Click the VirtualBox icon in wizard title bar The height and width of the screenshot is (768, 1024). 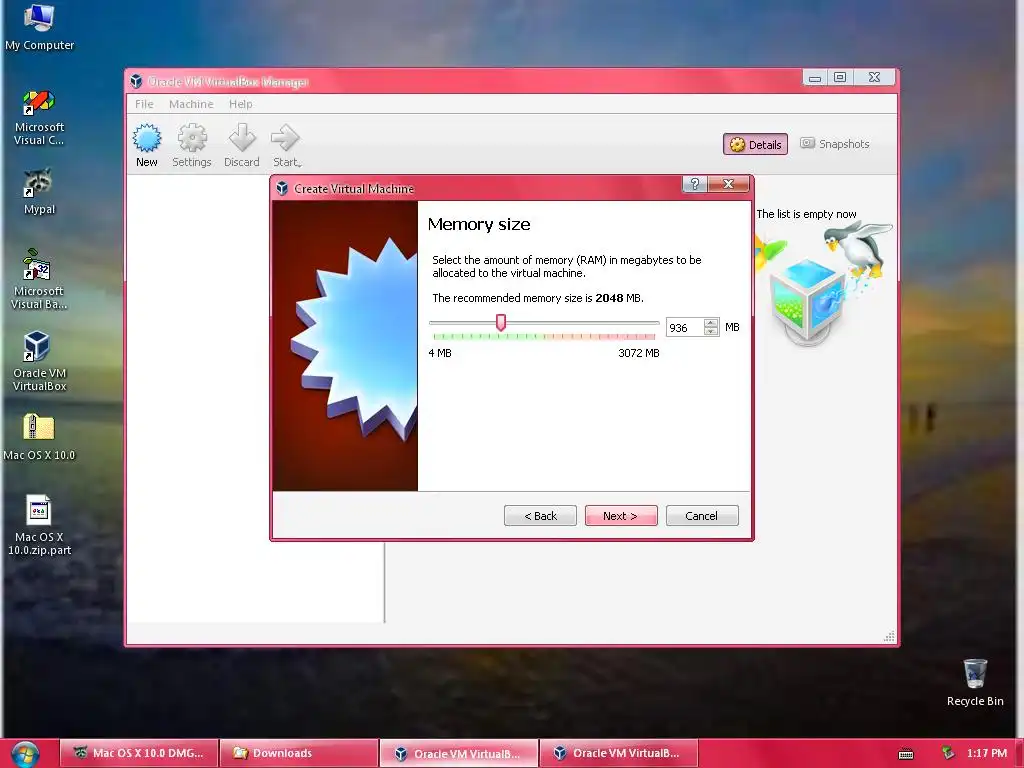click(282, 188)
